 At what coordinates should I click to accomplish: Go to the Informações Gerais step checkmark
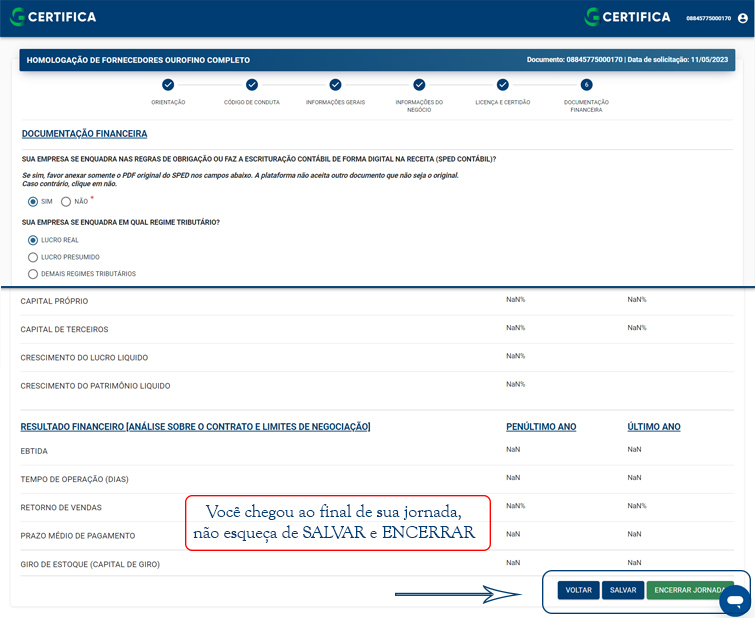point(335,85)
